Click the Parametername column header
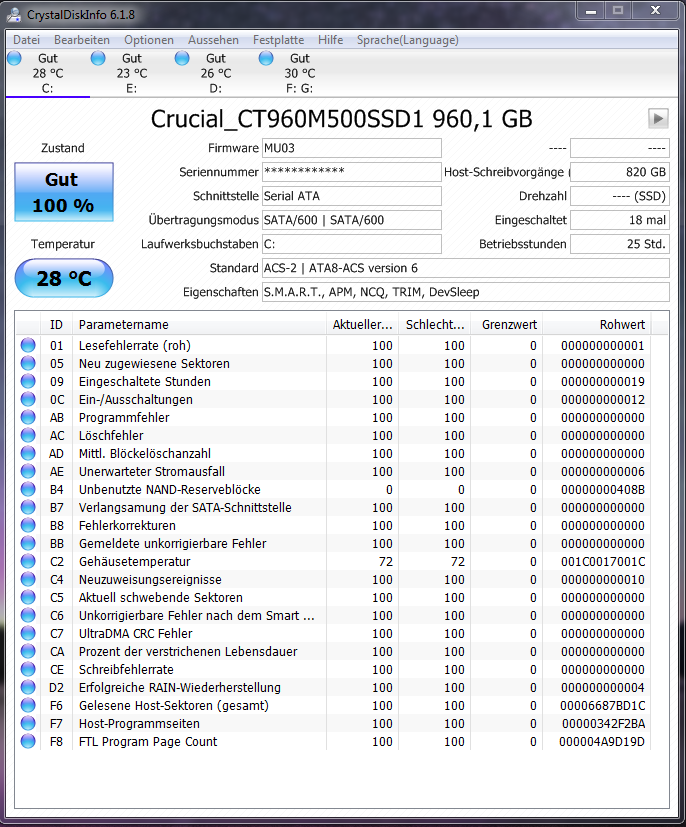The image size is (686, 827). click(199, 324)
